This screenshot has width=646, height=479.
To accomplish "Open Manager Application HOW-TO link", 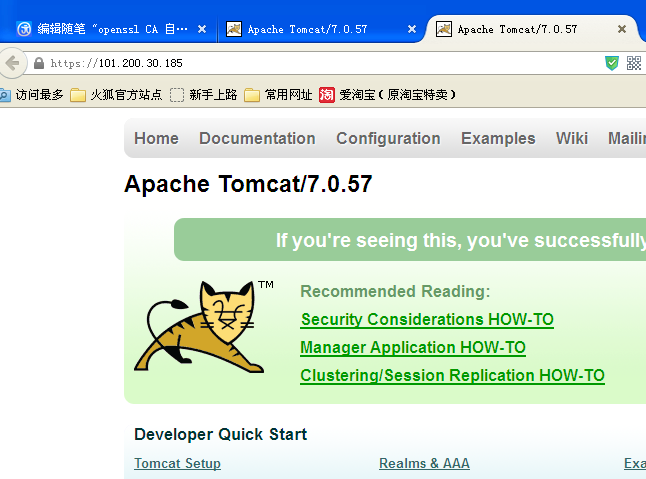I will click(413, 348).
